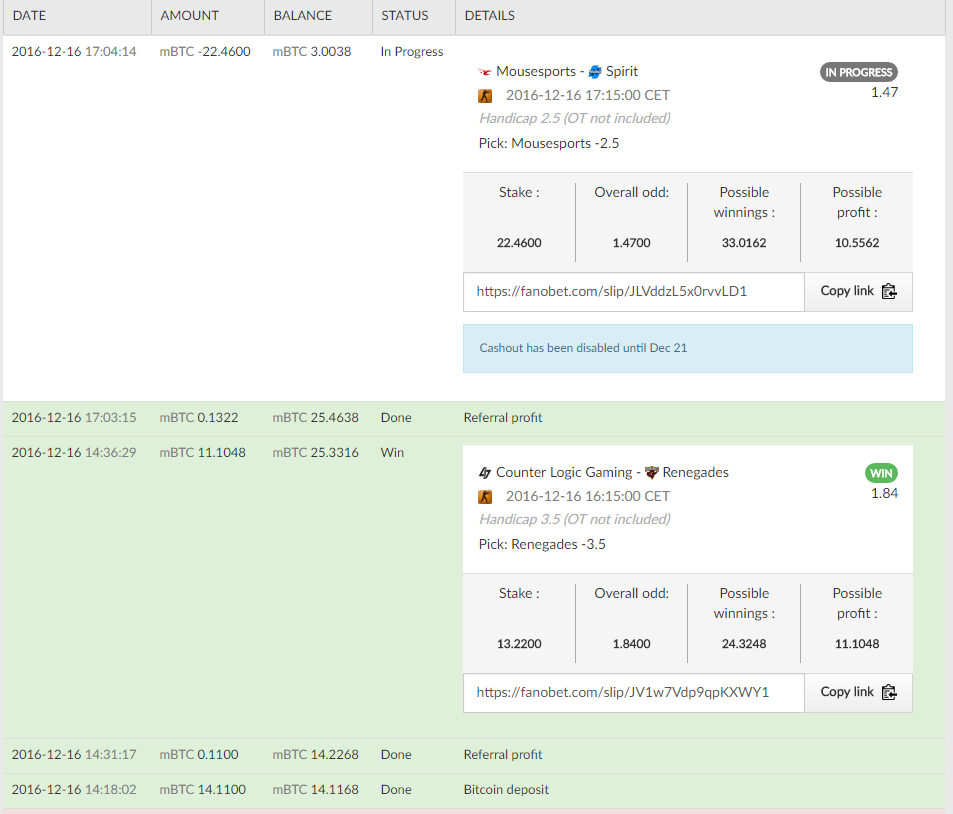The height and width of the screenshot is (814, 953).
Task: Click the 'In Progress' status cell
Action: [x=412, y=52]
